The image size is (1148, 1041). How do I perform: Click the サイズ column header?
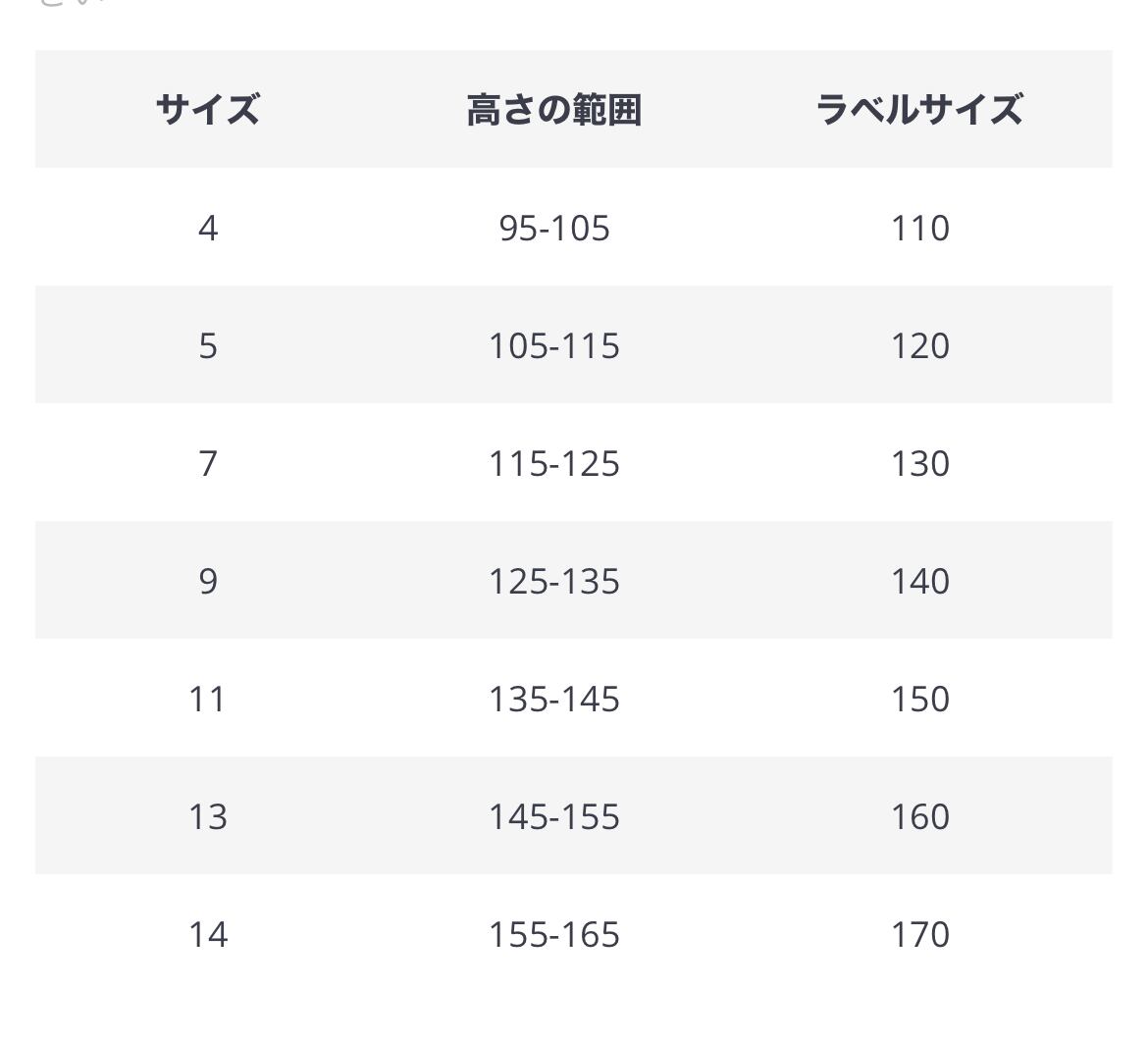208,109
